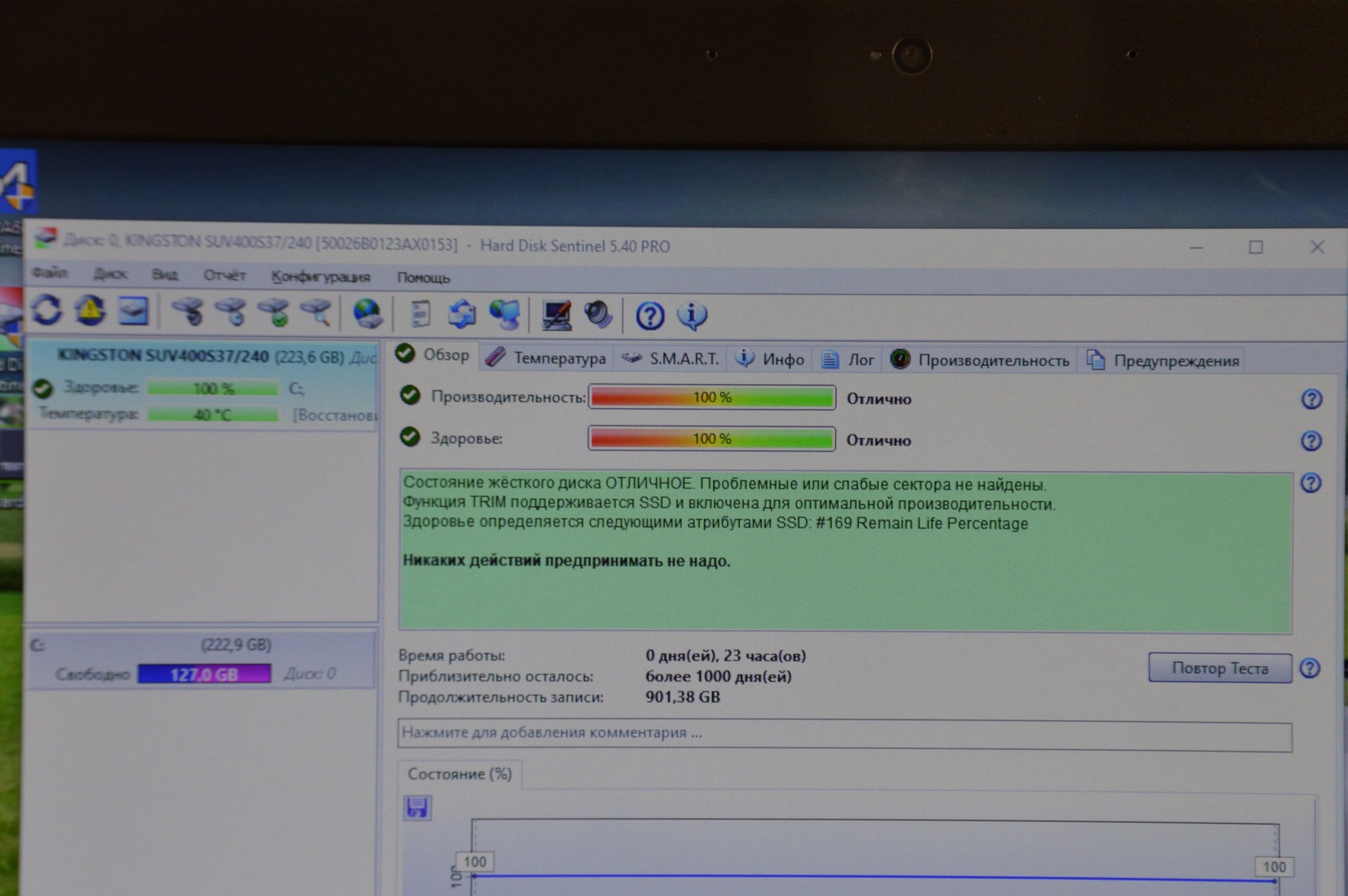
Task: Click the disk with magnifier toolbar icon
Action: pyautogui.click(x=316, y=313)
